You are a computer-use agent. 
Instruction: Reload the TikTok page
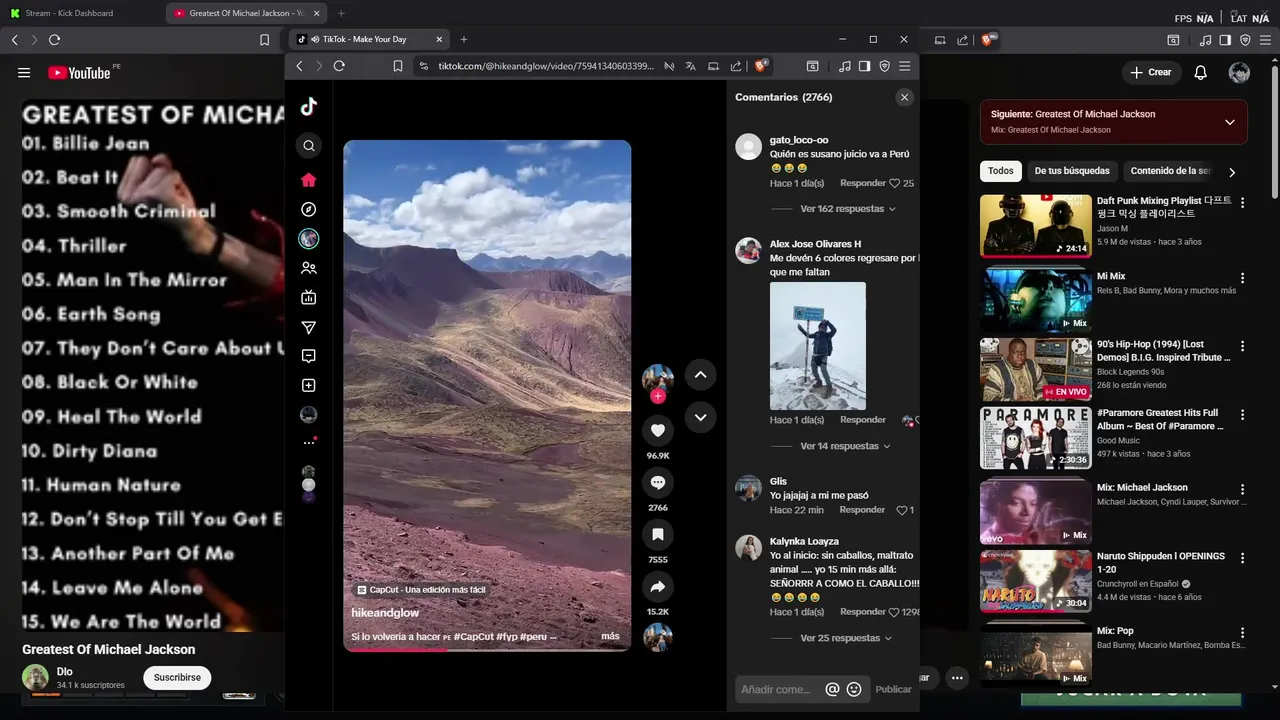[339, 66]
